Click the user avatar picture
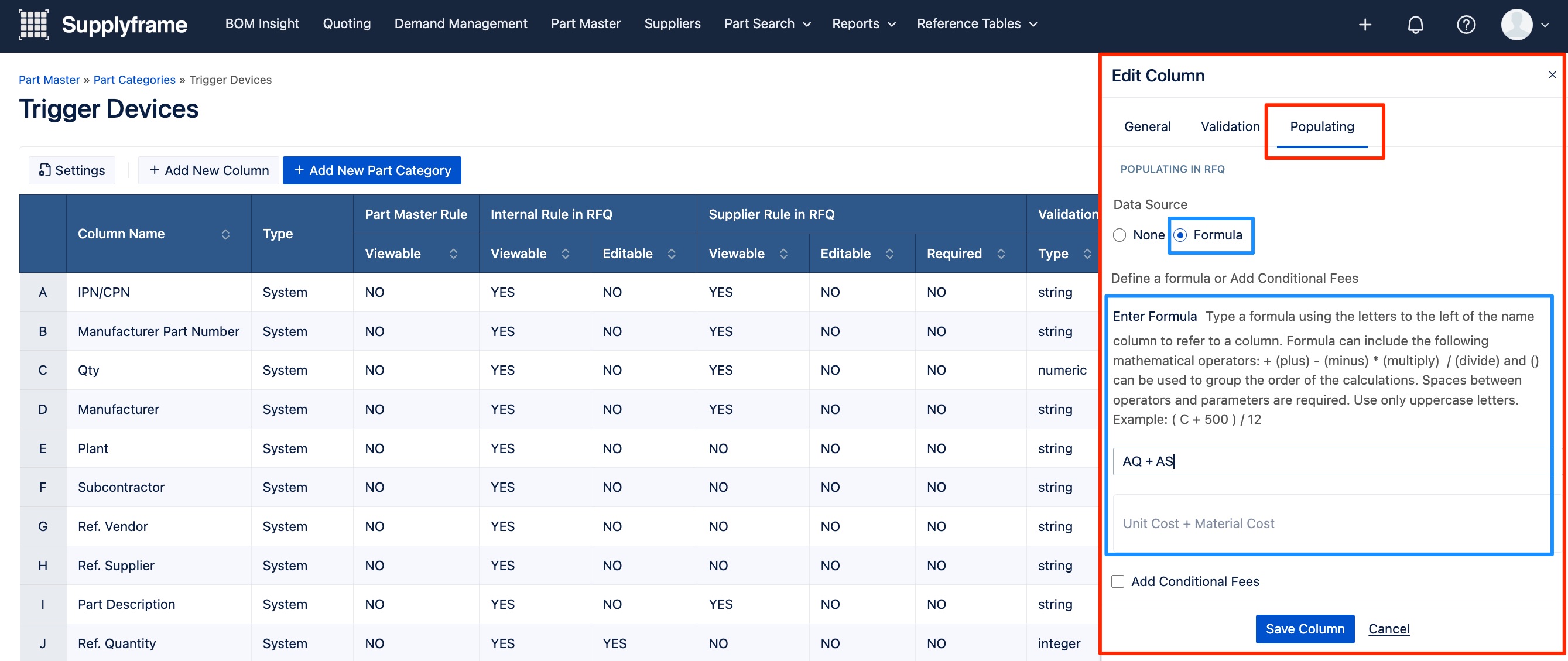 pyautogui.click(x=1516, y=25)
